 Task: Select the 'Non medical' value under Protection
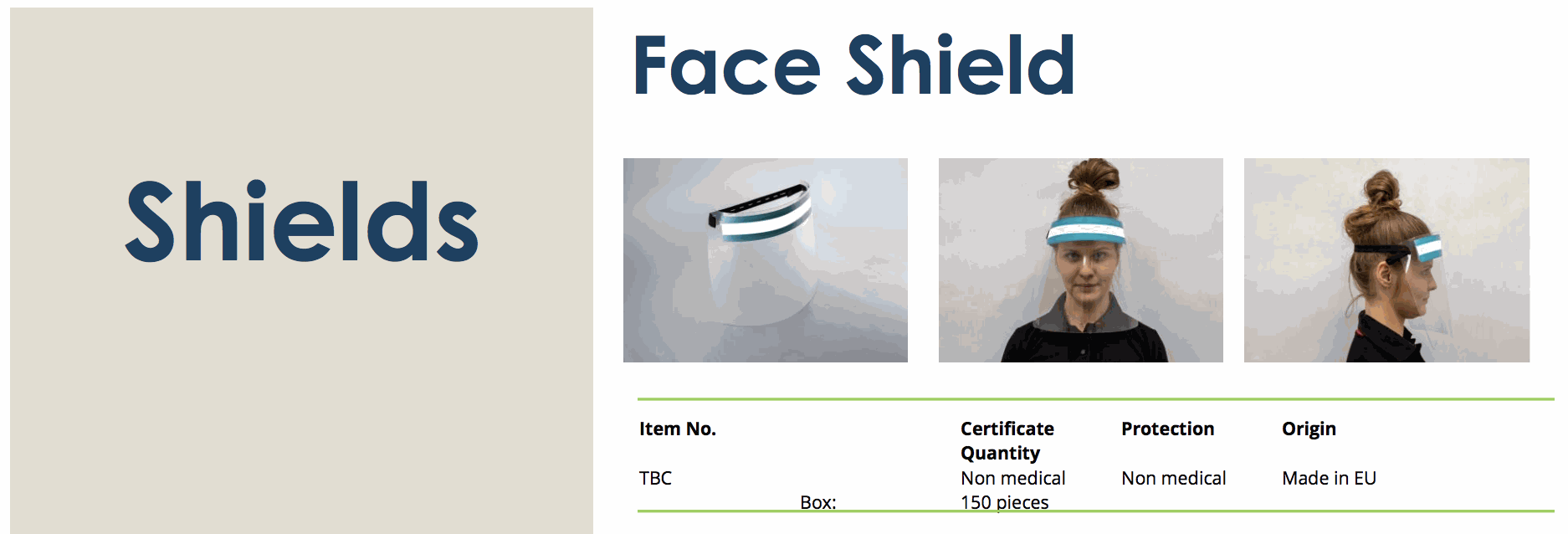(1173, 478)
